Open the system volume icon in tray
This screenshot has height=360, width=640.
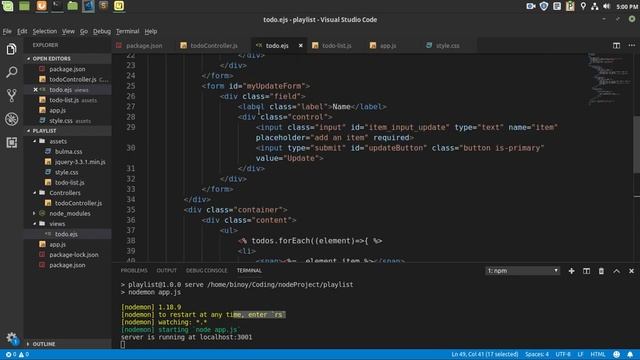pyautogui.click(x=607, y=6)
